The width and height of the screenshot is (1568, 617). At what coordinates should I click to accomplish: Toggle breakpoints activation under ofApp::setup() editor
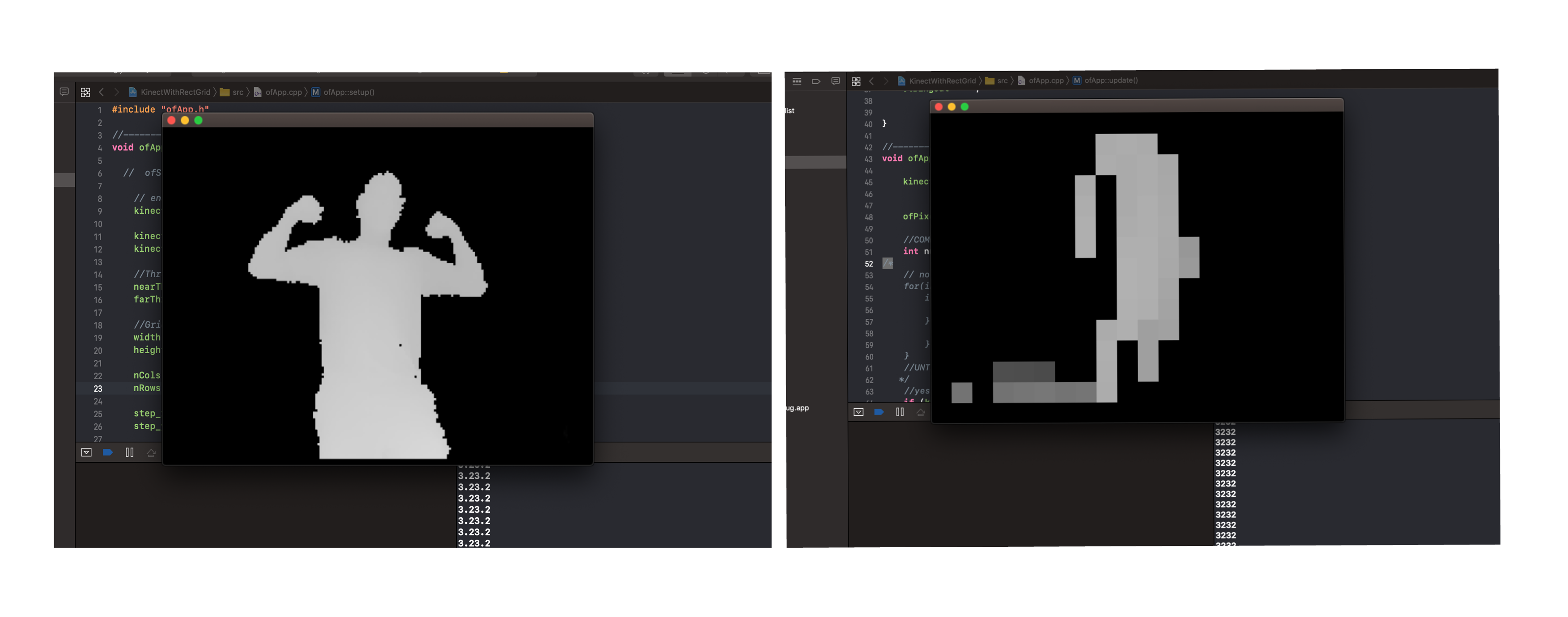tap(108, 452)
